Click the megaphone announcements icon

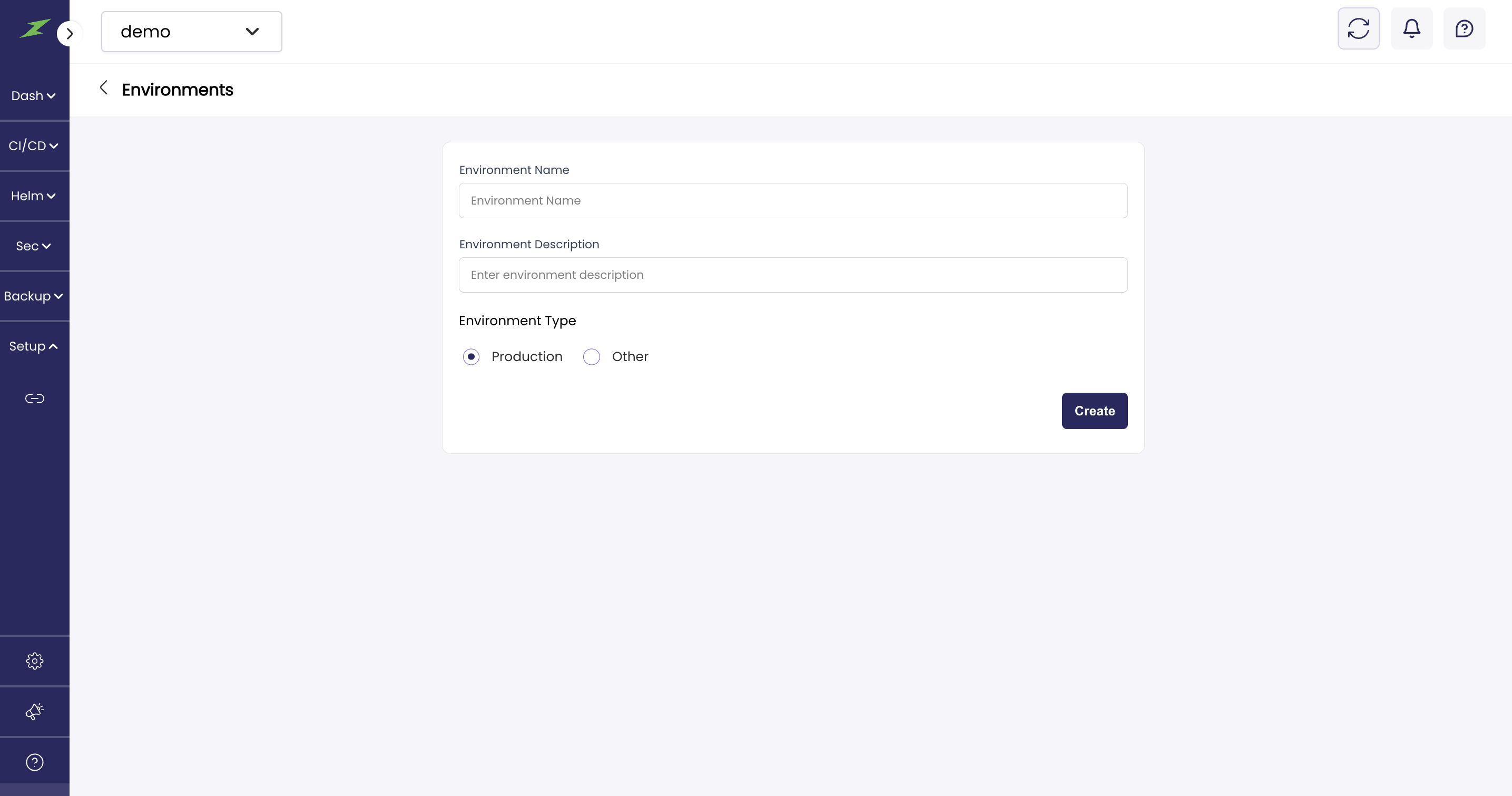pyautogui.click(x=35, y=712)
